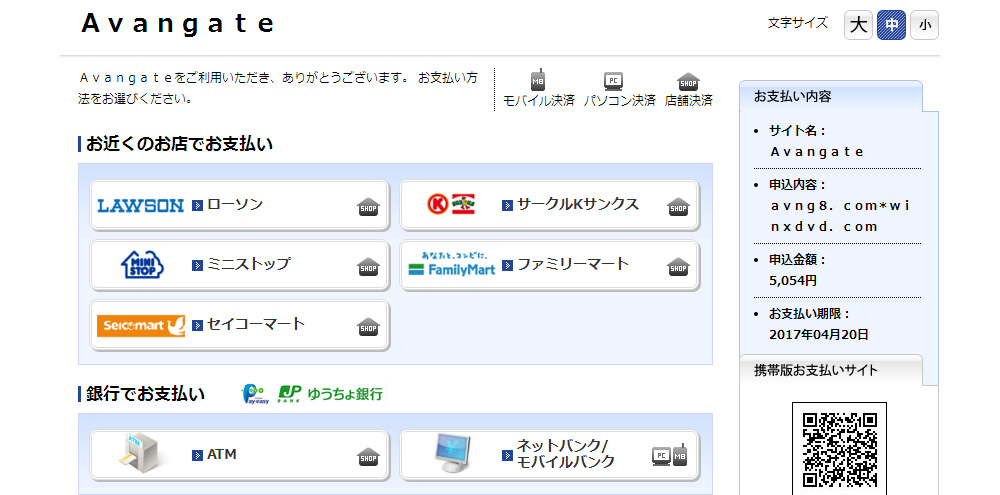The image size is (1000, 495).
Task: Click the モバイル決済 label text
Action: pos(539,101)
